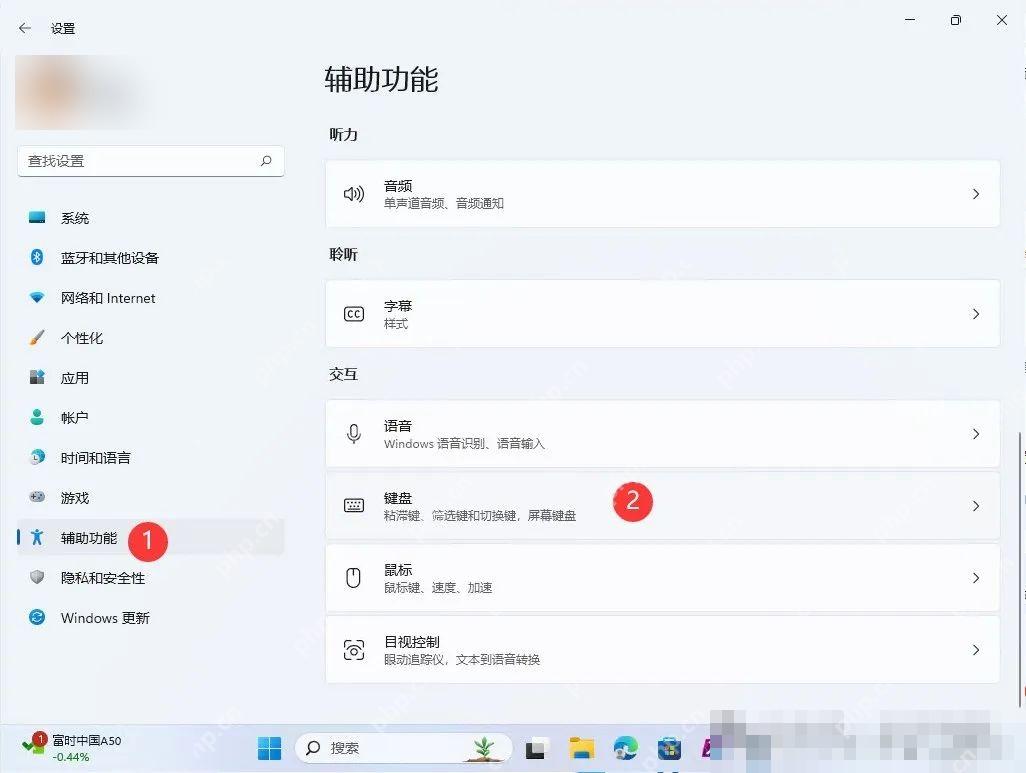Select 游戏 in the sidebar

[150, 497]
